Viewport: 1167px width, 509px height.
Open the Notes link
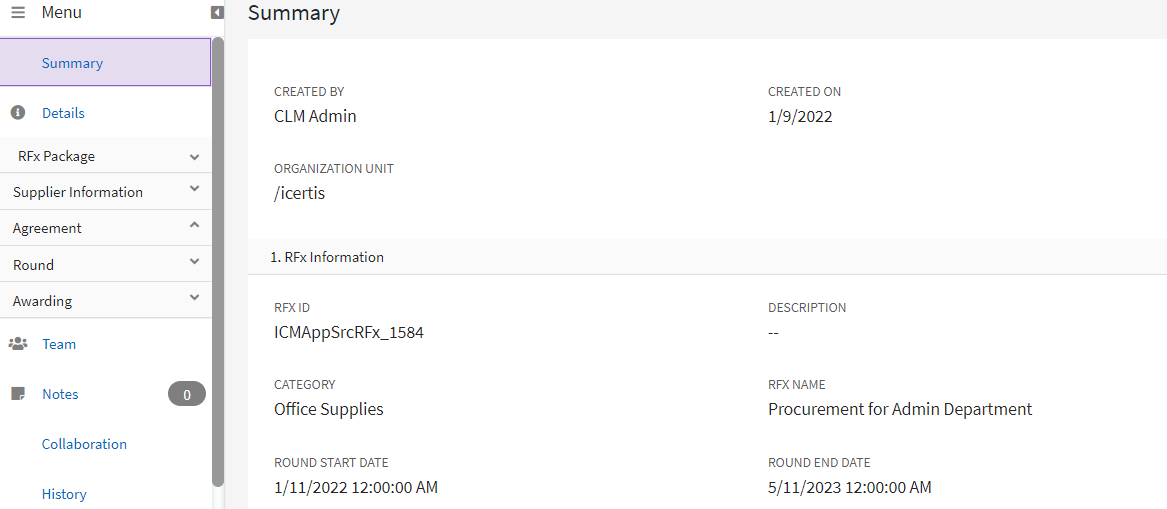[60, 394]
